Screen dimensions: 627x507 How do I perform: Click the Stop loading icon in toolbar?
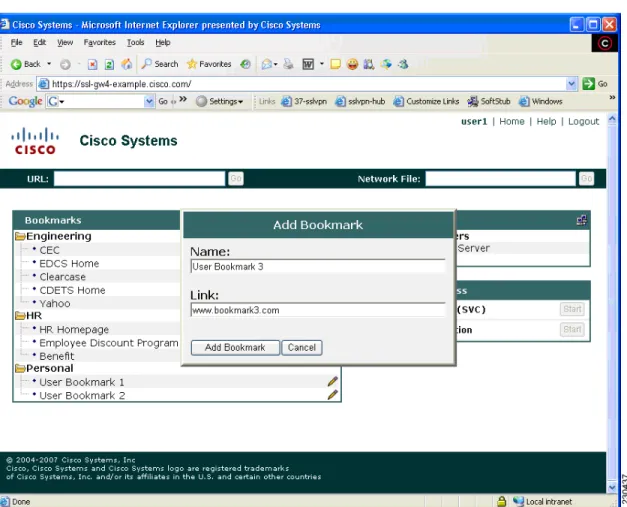point(92,64)
